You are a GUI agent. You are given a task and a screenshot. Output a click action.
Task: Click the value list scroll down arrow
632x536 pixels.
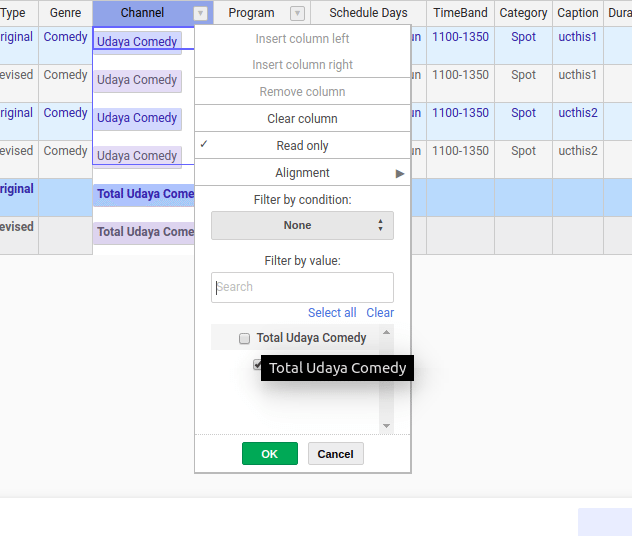point(386,426)
